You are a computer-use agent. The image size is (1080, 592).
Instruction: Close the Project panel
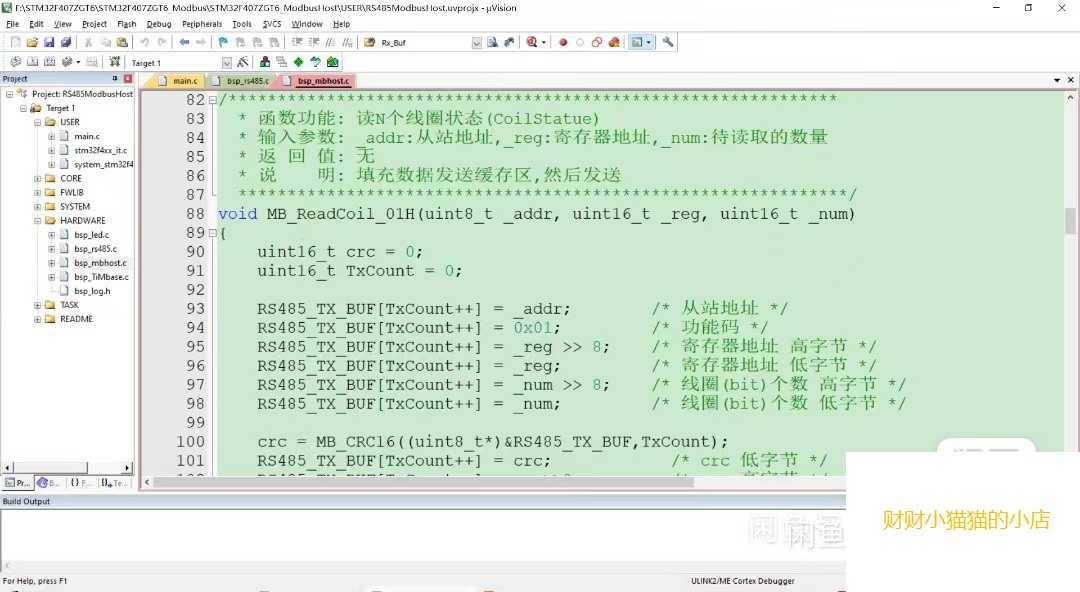[x=127, y=79]
